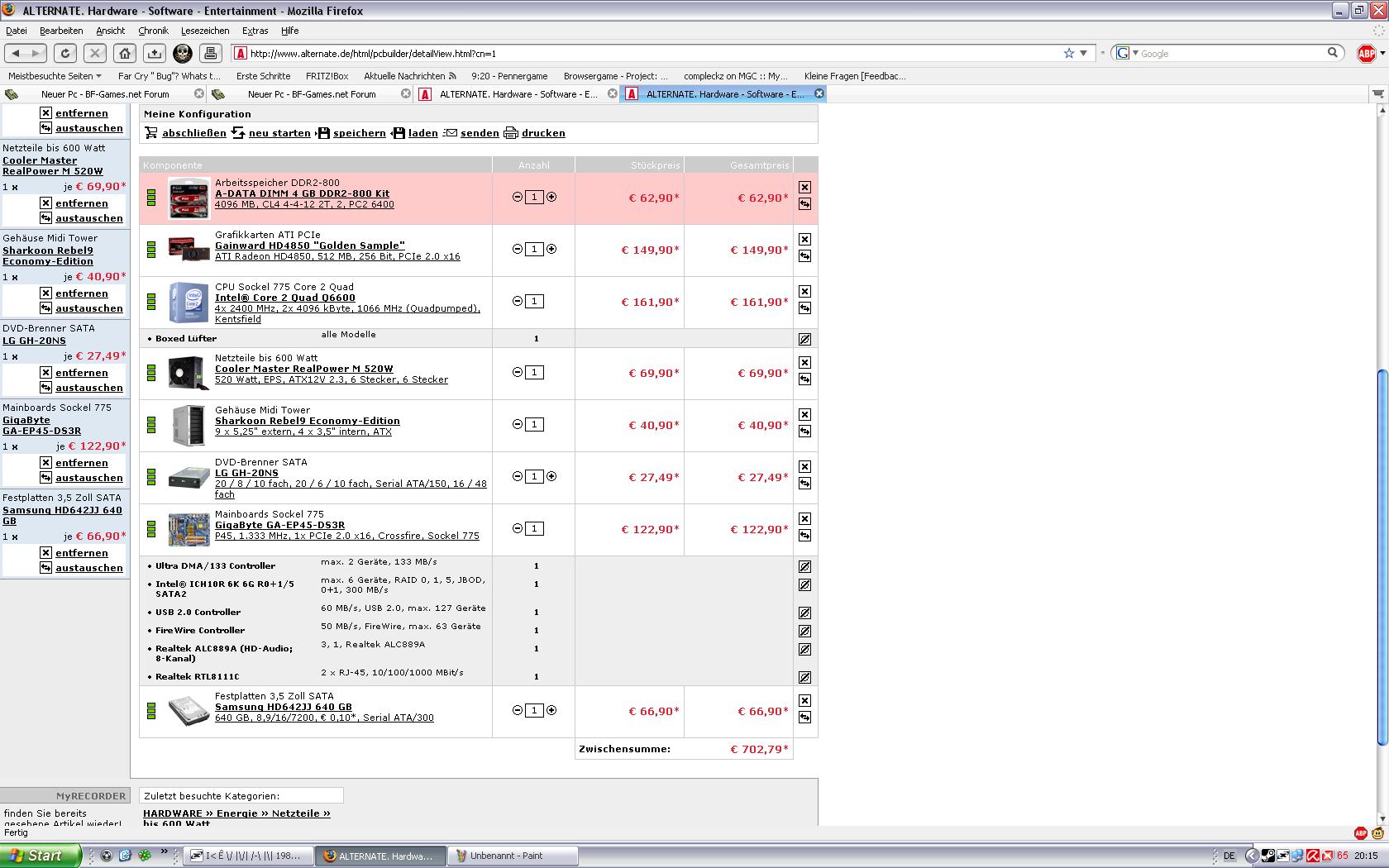The width and height of the screenshot is (1389, 868).
Task: Increase A-DATA RAM quantity with plus icon
Action: [551, 197]
